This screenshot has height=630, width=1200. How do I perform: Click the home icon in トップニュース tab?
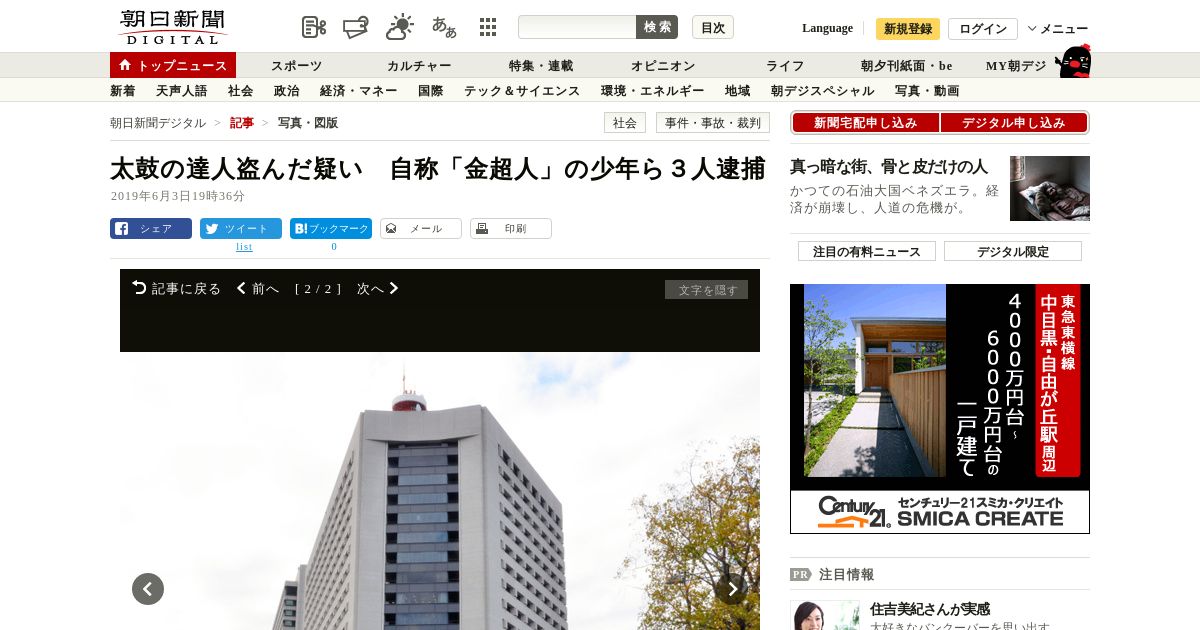point(125,65)
